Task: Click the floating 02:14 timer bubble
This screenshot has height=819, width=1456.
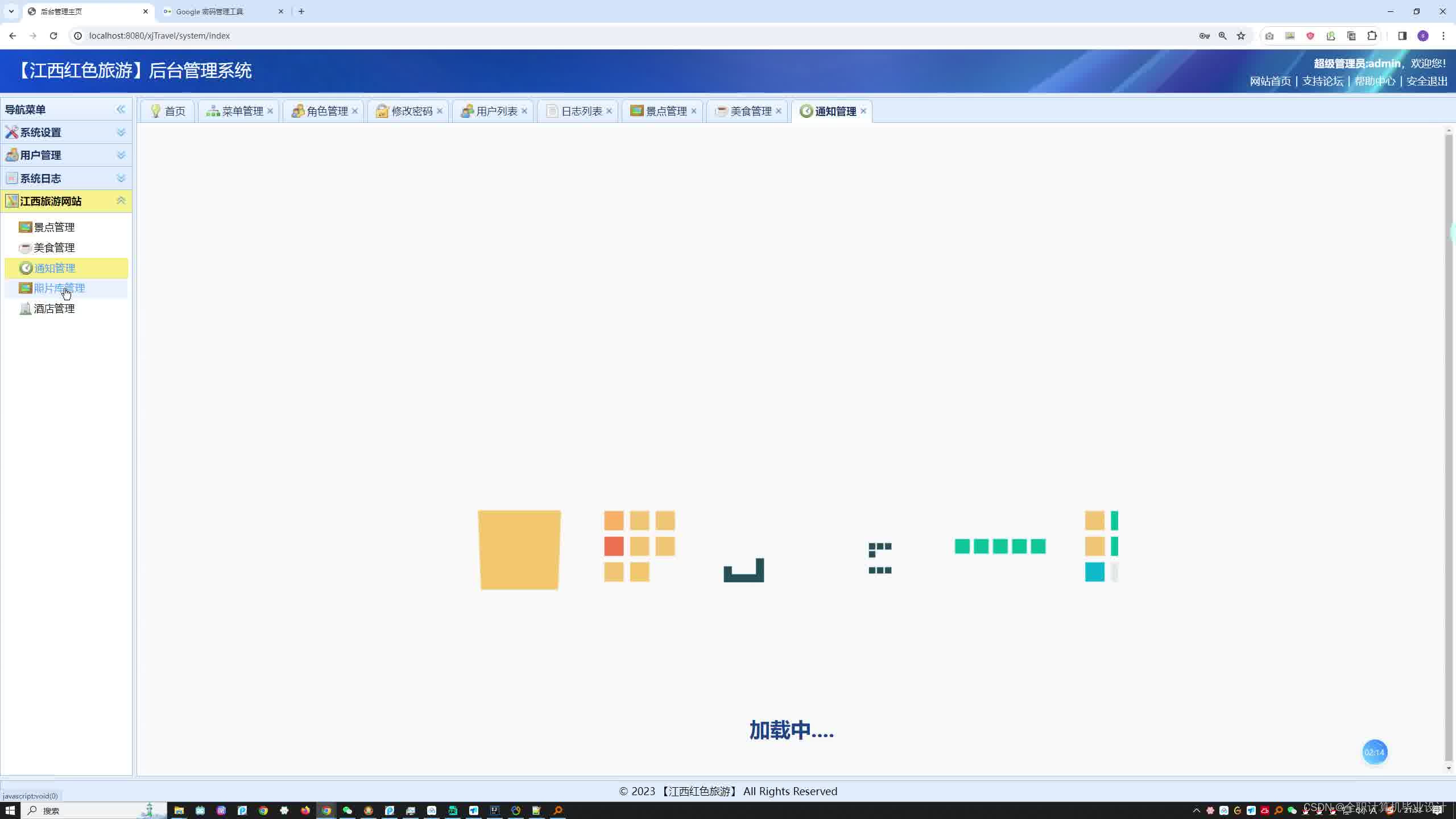Action: [x=1374, y=752]
